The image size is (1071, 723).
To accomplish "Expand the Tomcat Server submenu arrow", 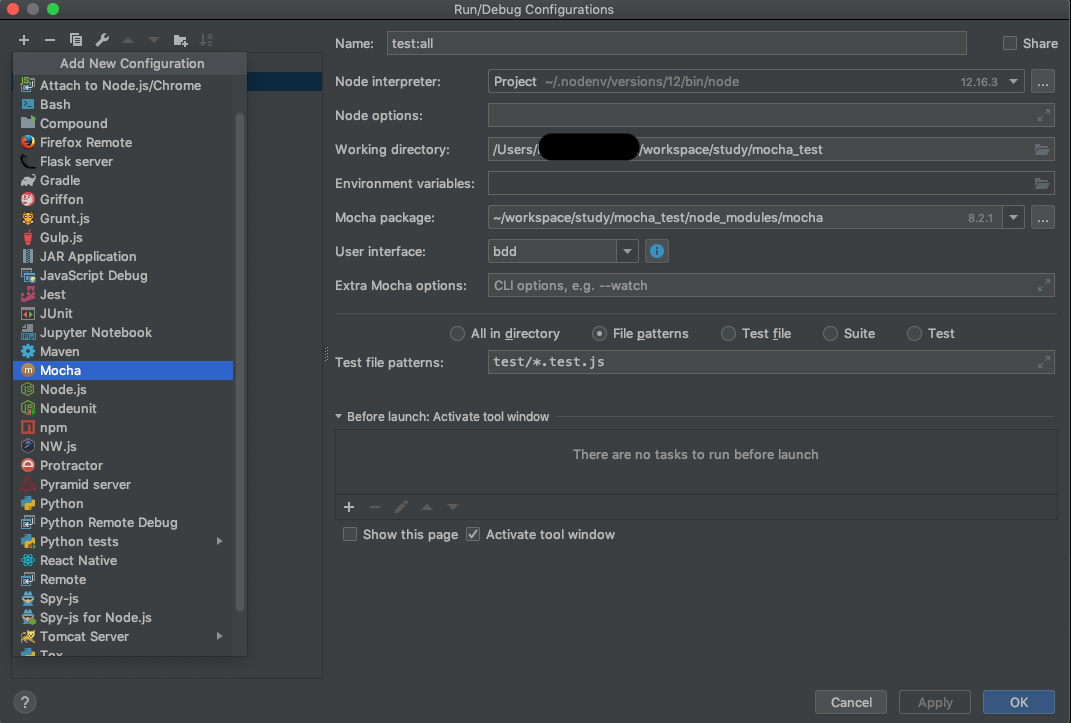I will point(220,636).
